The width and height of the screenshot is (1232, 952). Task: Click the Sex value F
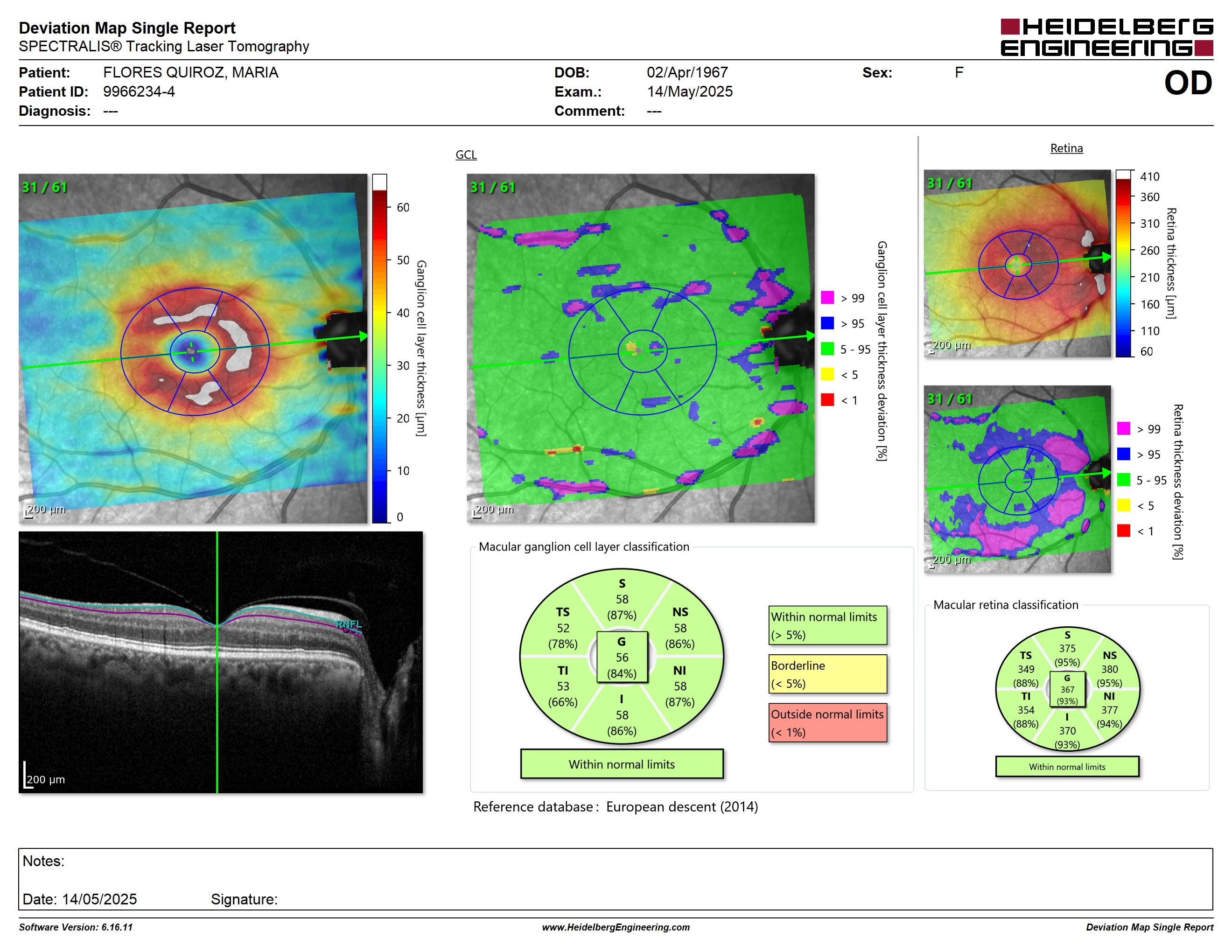[x=959, y=72]
